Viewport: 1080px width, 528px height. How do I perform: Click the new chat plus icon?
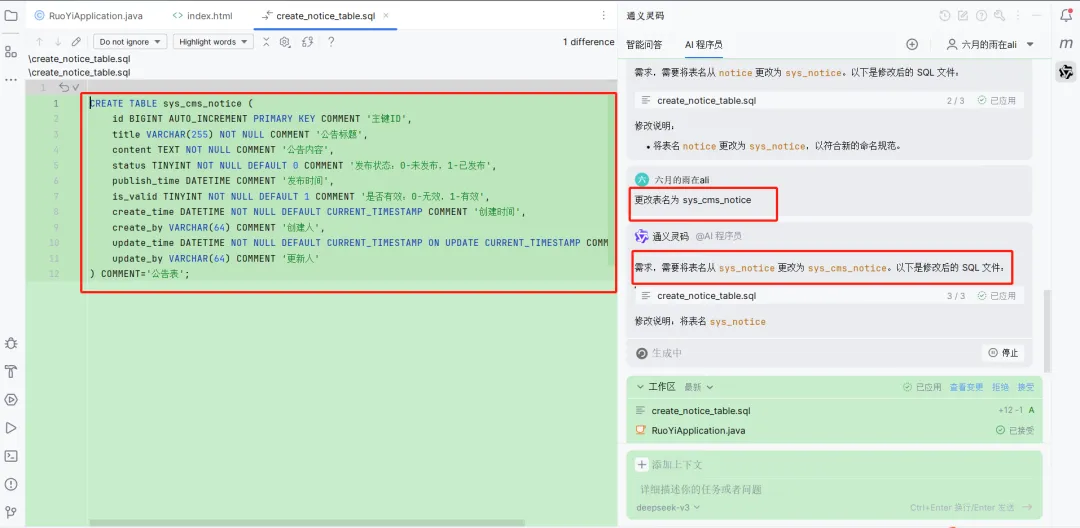[x=912, y=44]
